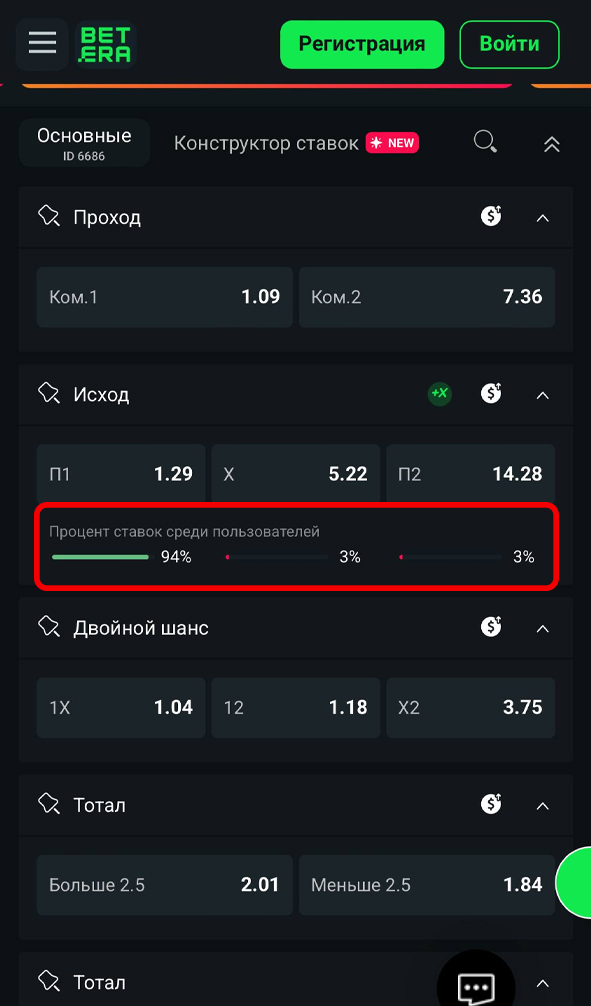Screen dimensions: 591x1006
Task: Tap the cashout dollar icon in Двойной шанс
Action: tap(492, 627)
